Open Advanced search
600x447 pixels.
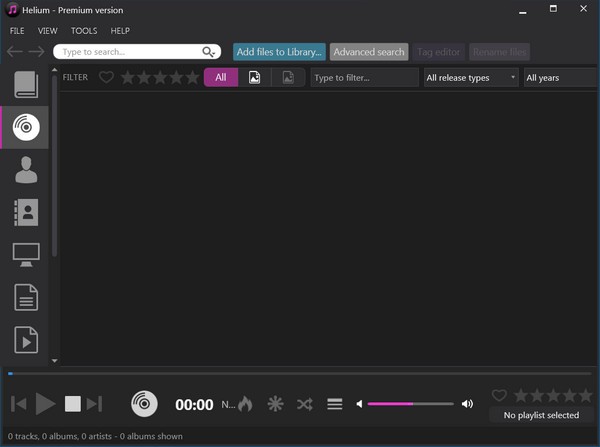369,52
